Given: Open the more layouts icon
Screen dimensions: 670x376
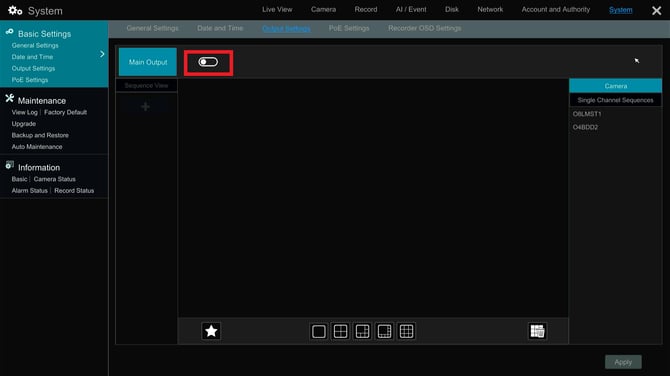Looking at the screenshot, I should (538, 331).
